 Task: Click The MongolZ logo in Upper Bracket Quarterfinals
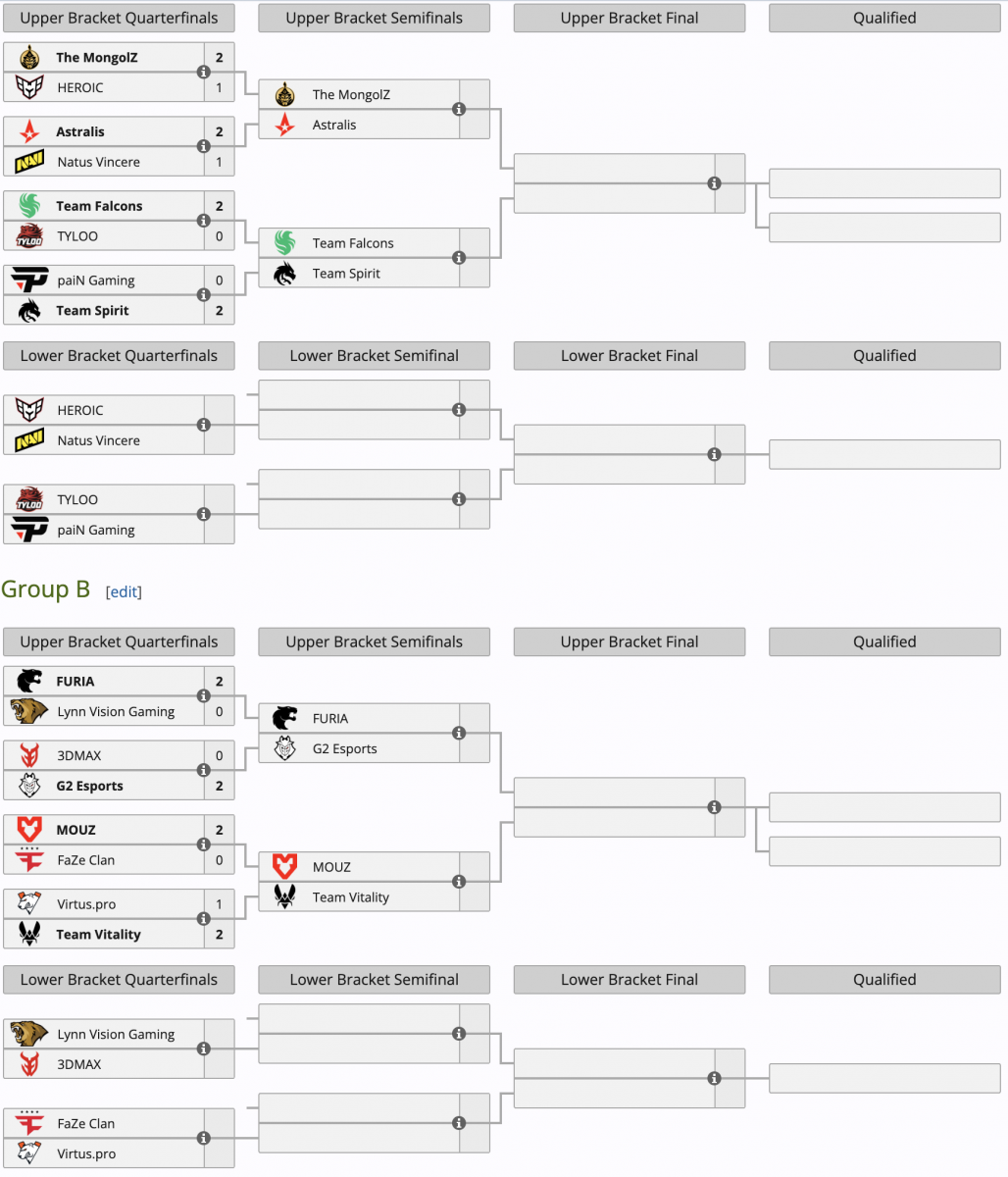click(x=29, y=58)
